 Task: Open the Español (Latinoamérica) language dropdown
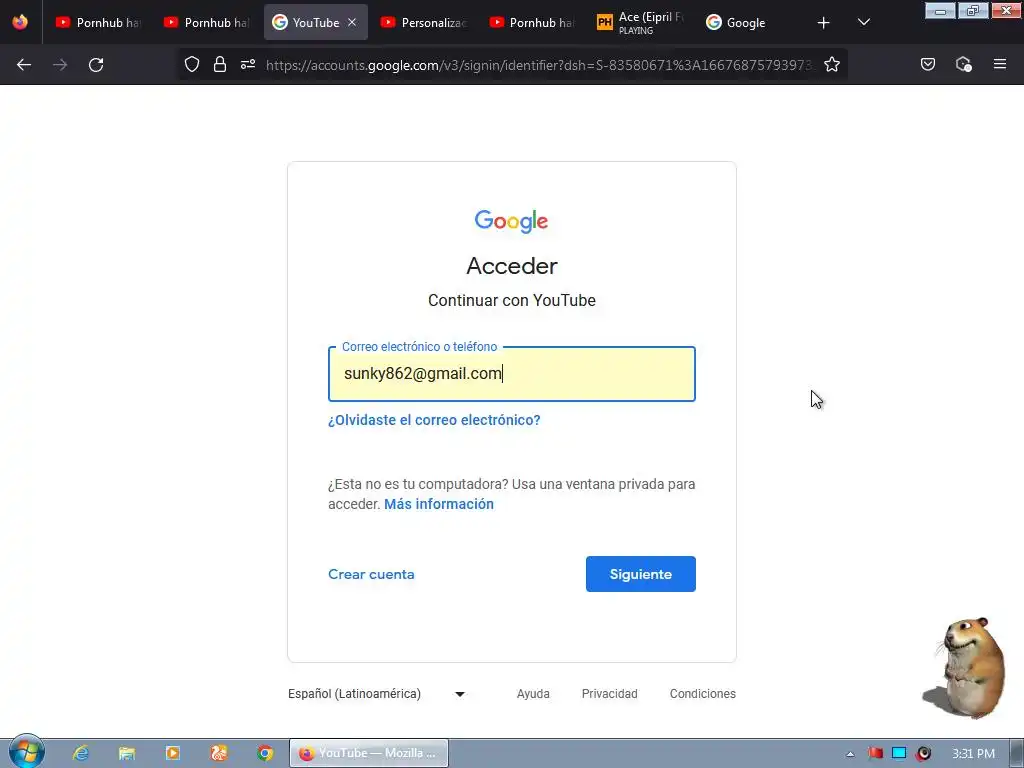[x=377, y=694]
